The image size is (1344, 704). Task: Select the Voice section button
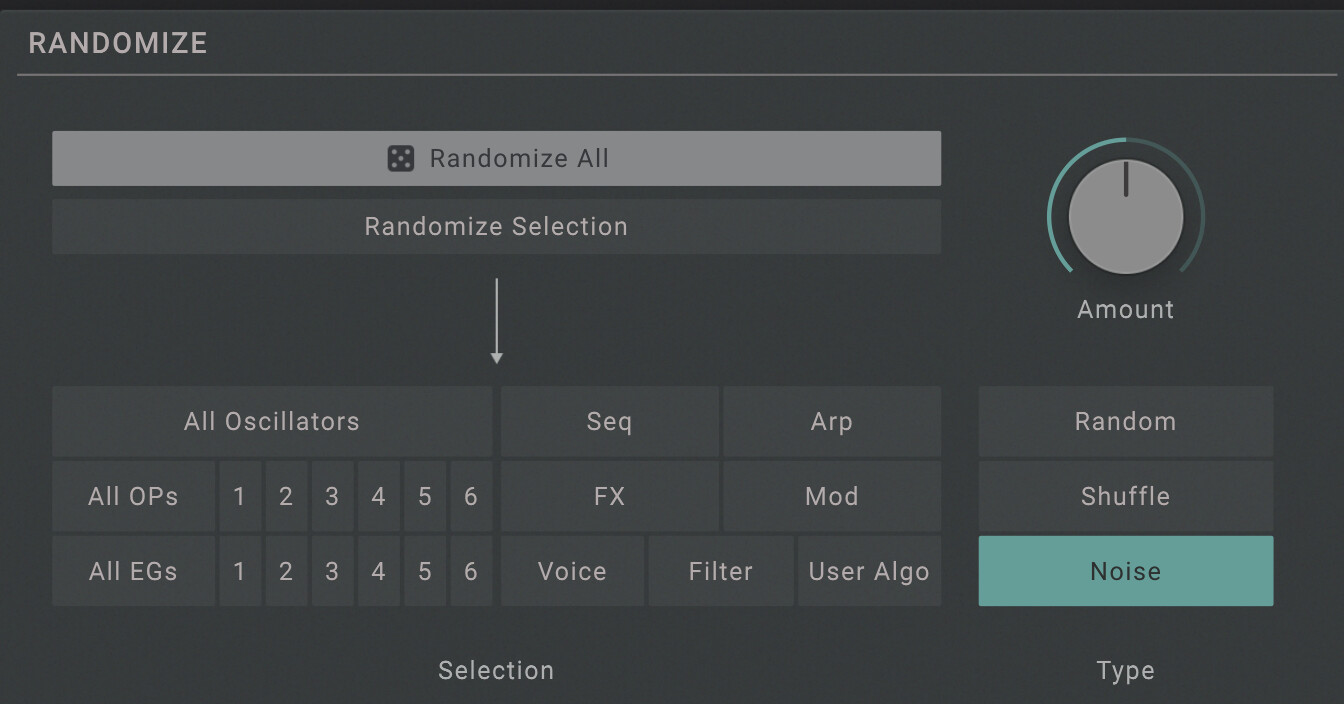click(x=572, y=571)
